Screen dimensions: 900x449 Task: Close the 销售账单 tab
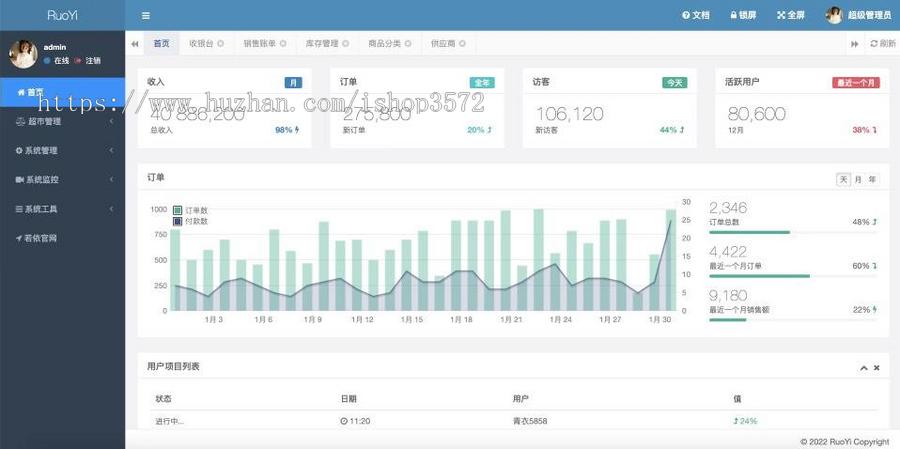pyautogui.click(x=283, y=44)
